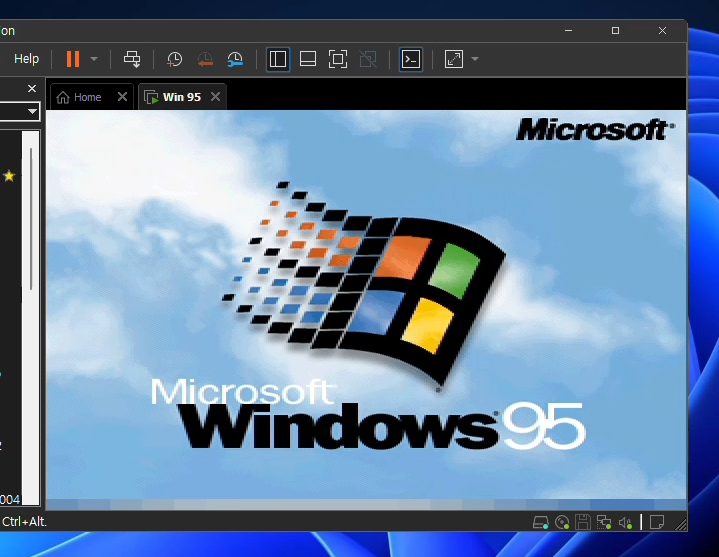Image resolution: width=719 pixels, height=557 pixels.
Task: Close the Win 95 tab
Action: 216,97
